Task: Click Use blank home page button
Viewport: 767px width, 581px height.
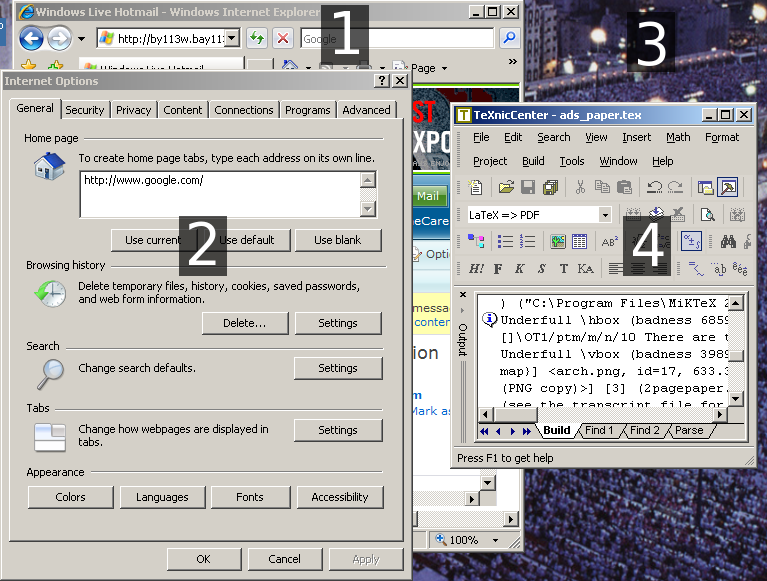Action: click(x=338, y=240)
